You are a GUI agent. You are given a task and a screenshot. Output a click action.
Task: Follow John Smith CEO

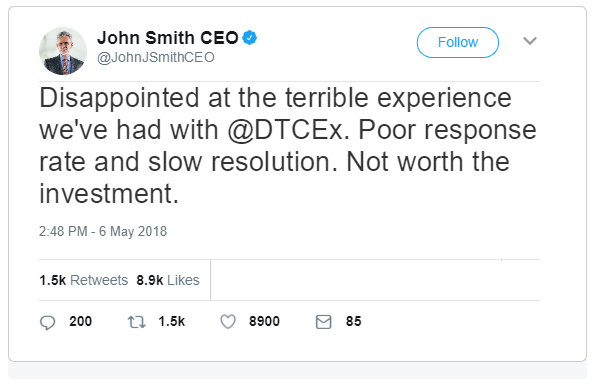click(458, 42)
